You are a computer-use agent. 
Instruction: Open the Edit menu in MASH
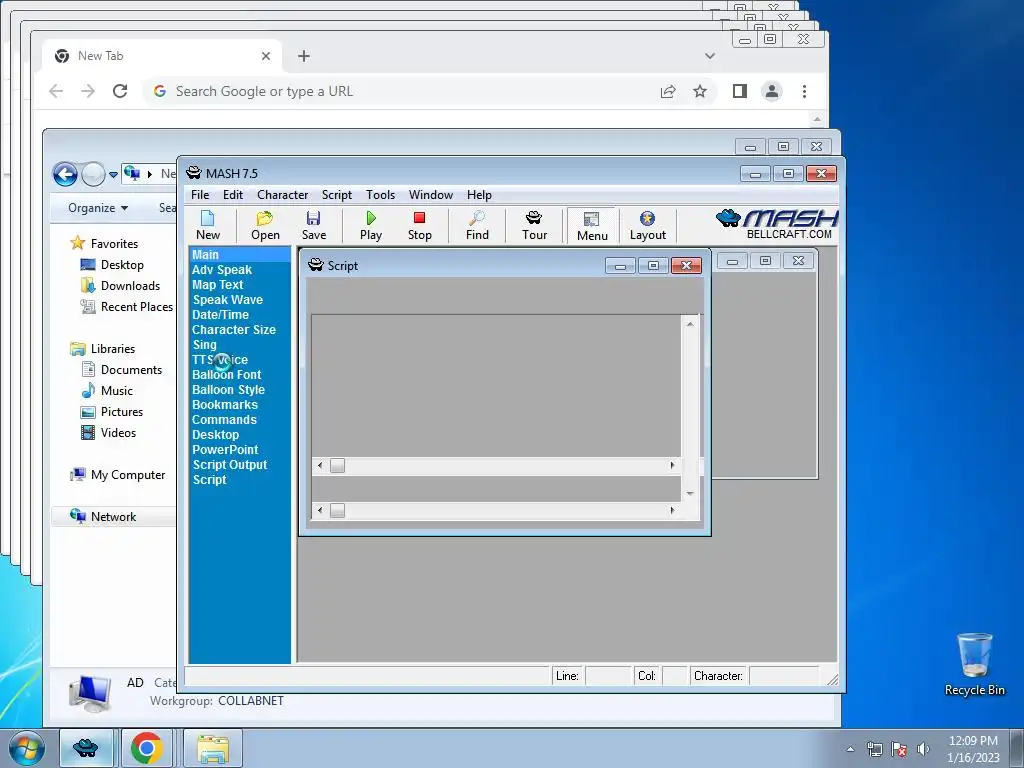[232, 195]
